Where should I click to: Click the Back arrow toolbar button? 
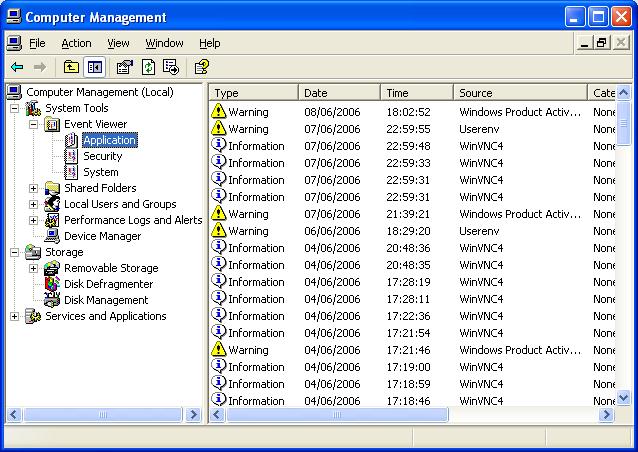click(17, 67)
